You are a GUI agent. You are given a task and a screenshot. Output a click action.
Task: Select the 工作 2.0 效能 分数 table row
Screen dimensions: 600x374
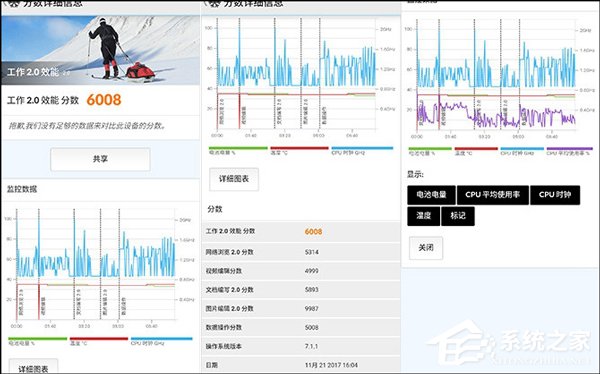pos(300,231)
